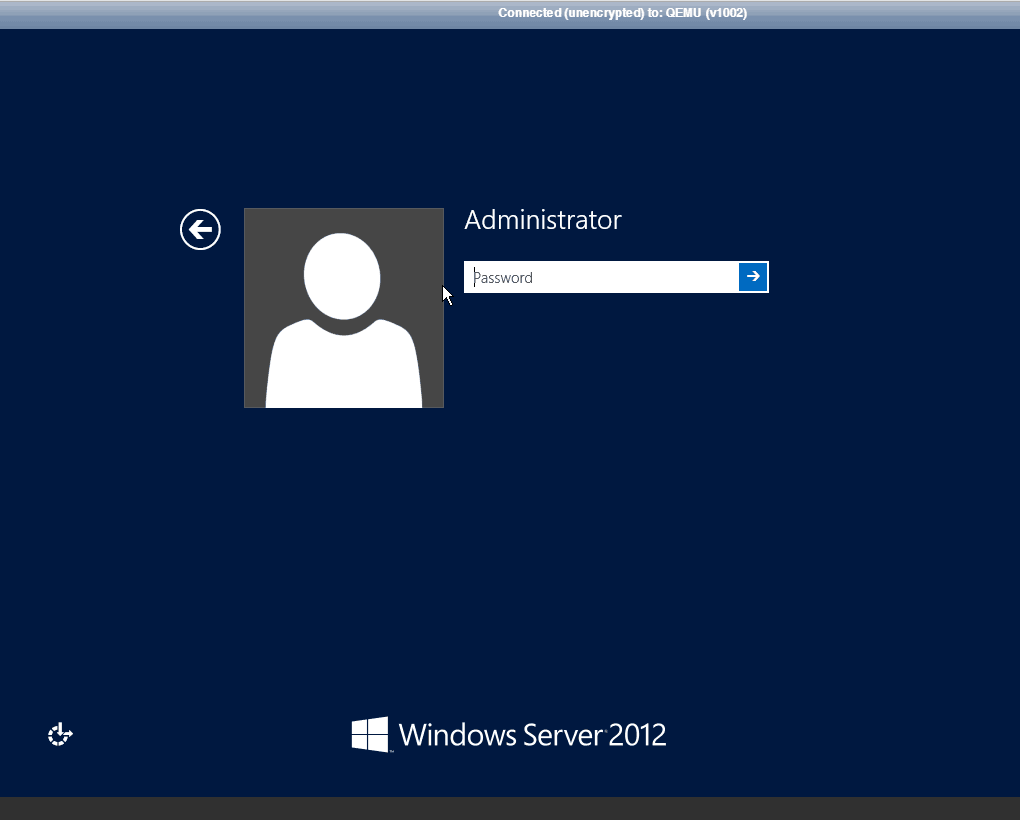Click the Administrator username text
The width and height of the screenshot is (1020, 820).
(543, 220)
